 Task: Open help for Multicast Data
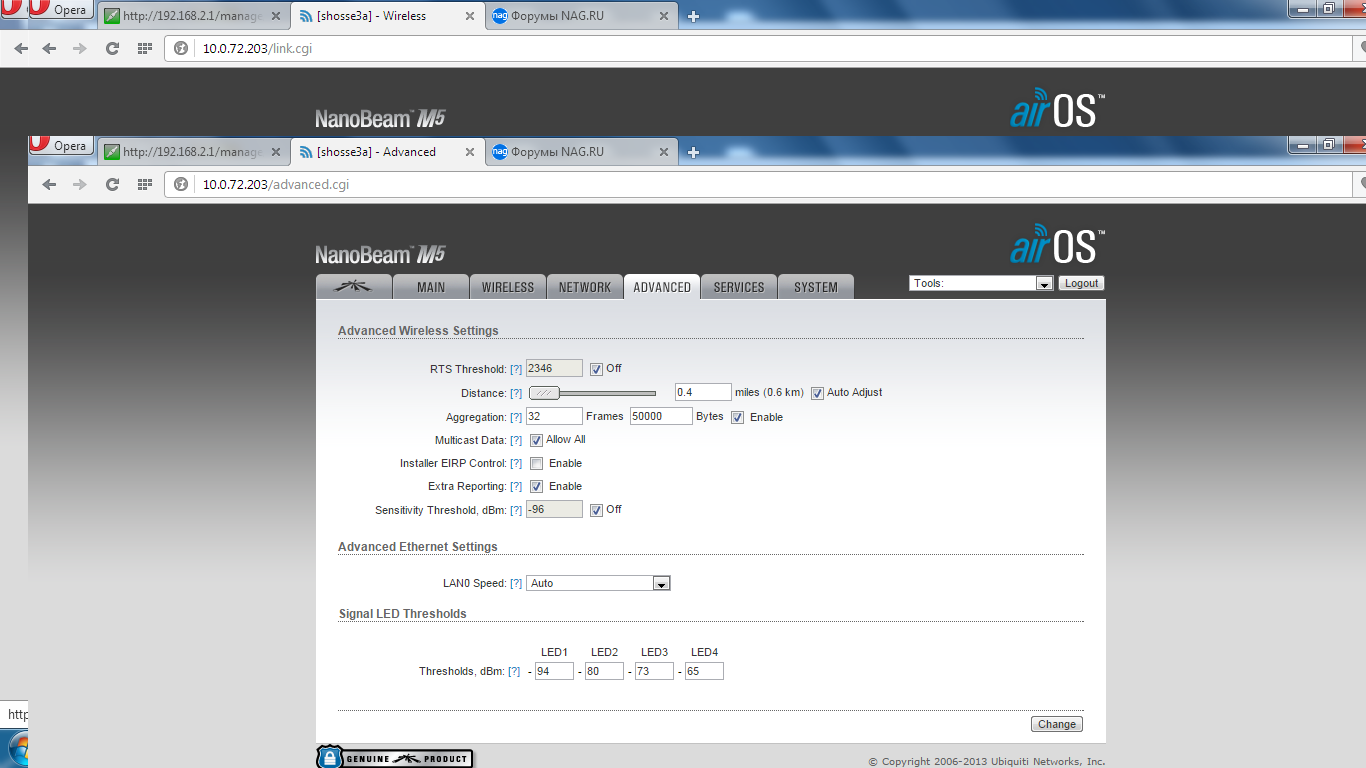tap(516, 441)
